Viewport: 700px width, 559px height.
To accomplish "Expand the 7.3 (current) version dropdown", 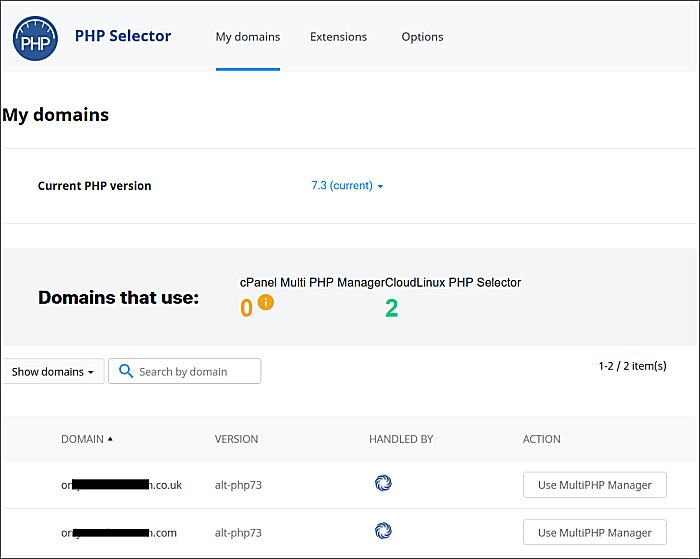I will point(347,186).
